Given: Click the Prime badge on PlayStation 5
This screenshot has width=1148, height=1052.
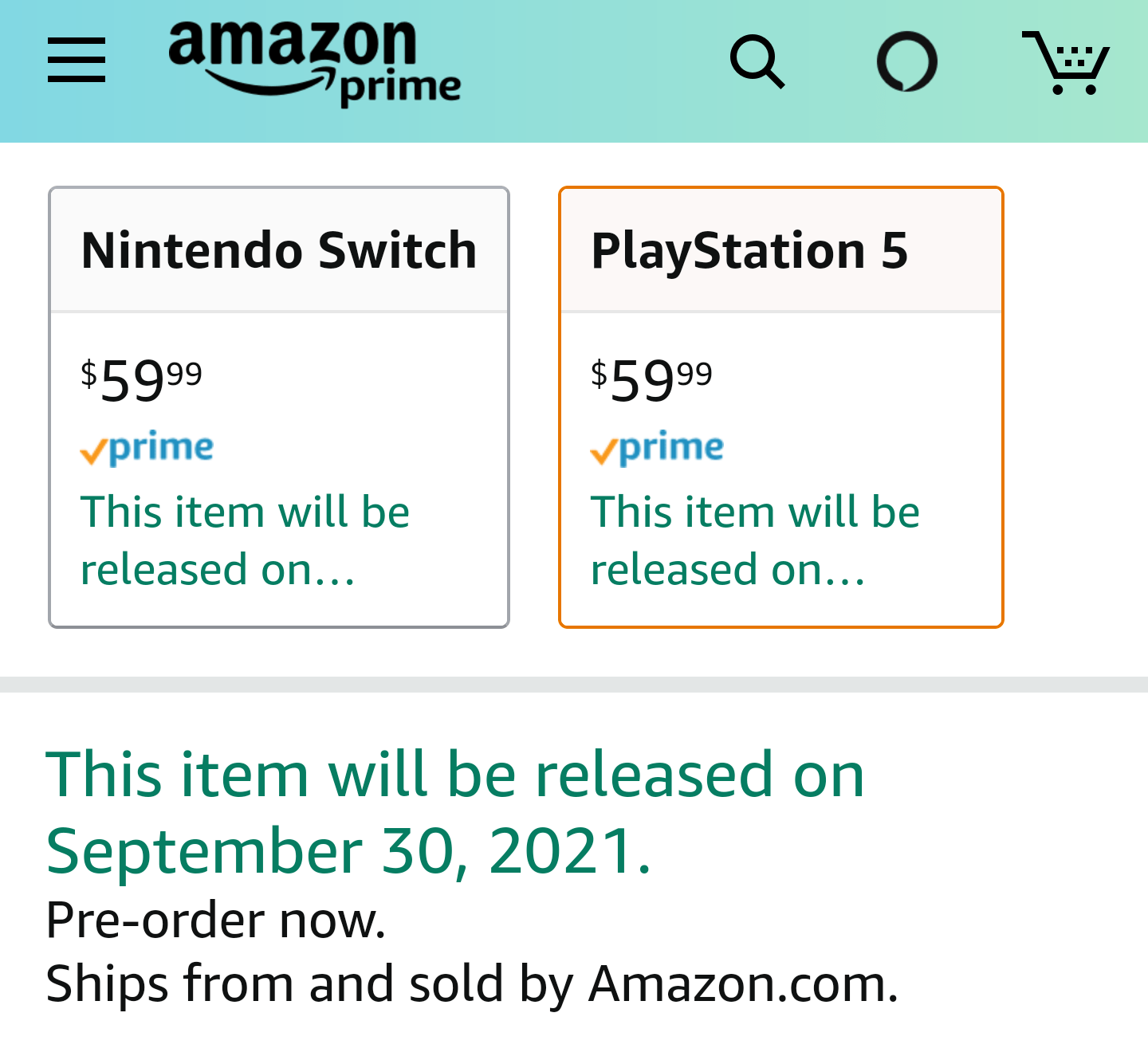Looking at the screenshot, I should [657, 449].
